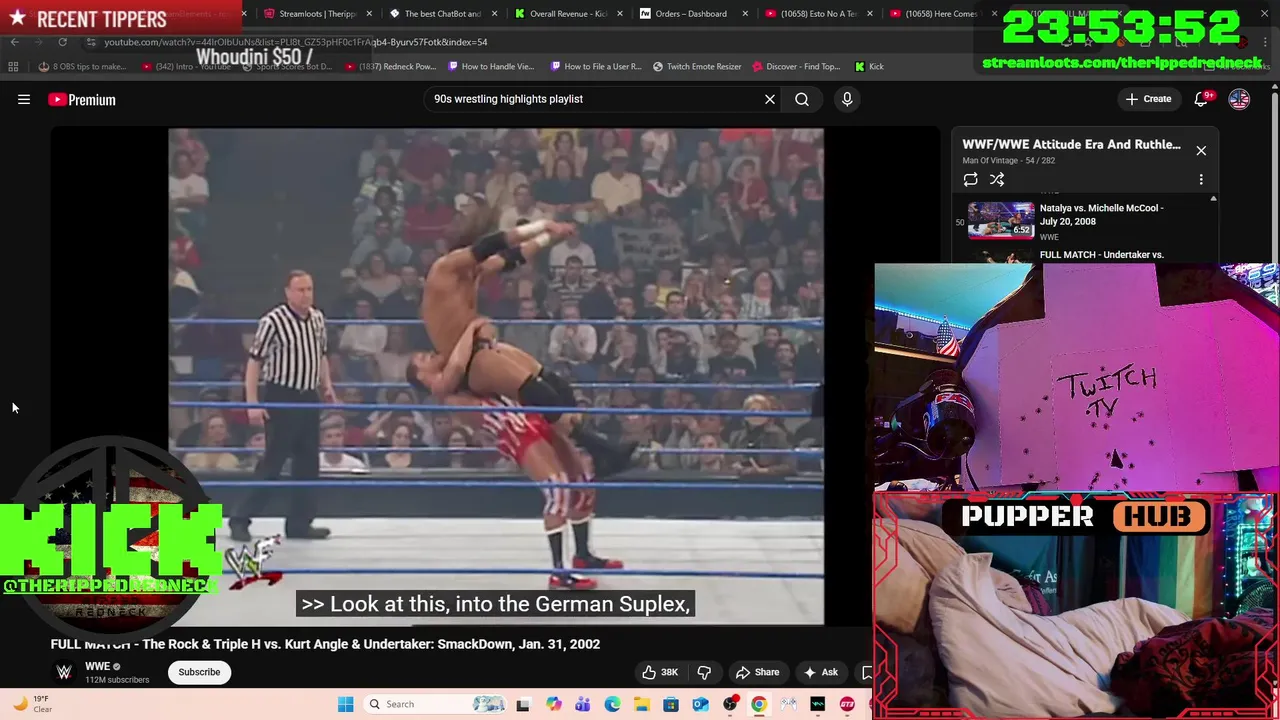The image size is (1280, 720).
Task: Open the Twitch Emote Resizer bookmark
Action: coord(697,67)
